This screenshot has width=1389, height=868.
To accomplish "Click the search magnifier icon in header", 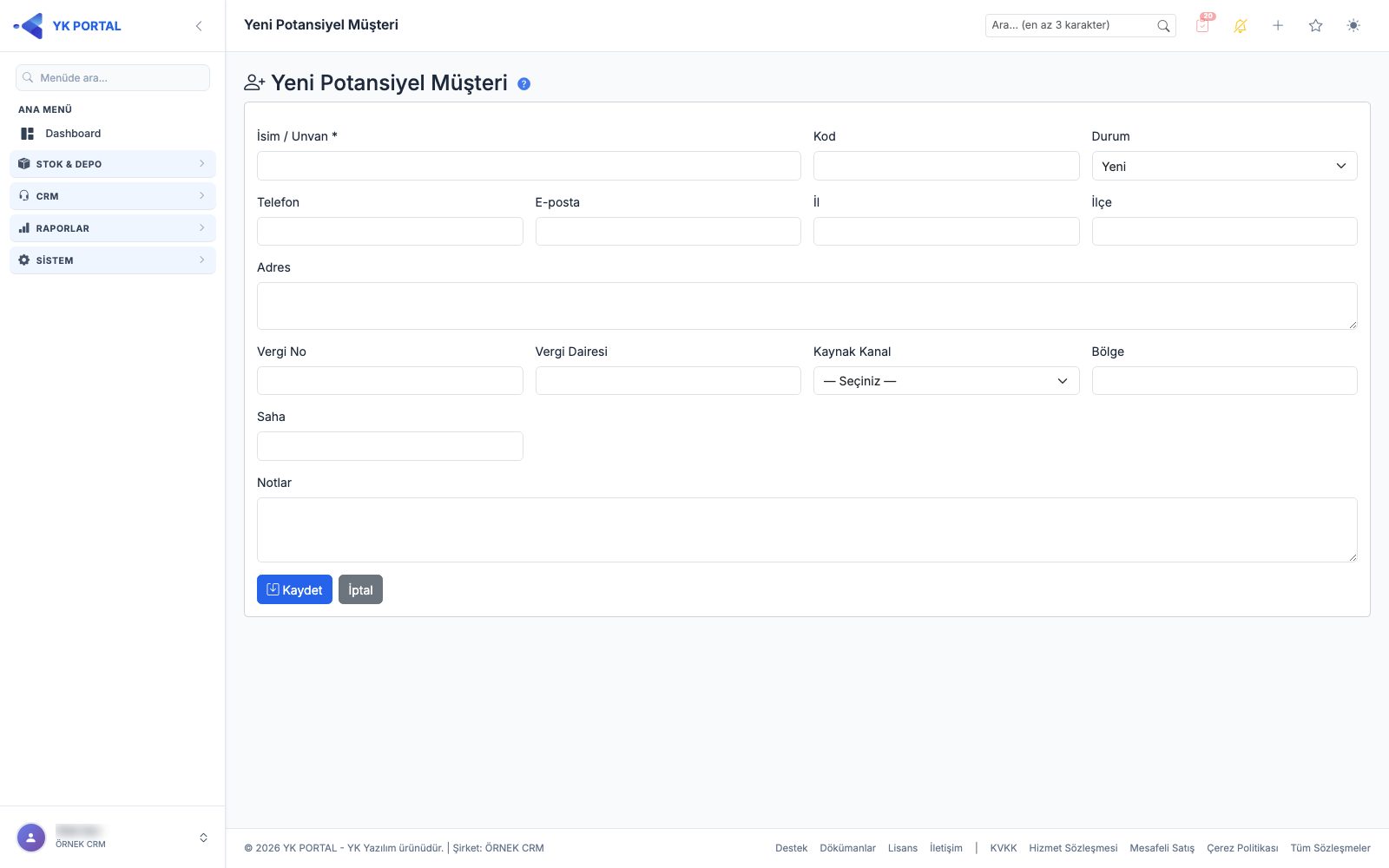I will [1163, 26].
